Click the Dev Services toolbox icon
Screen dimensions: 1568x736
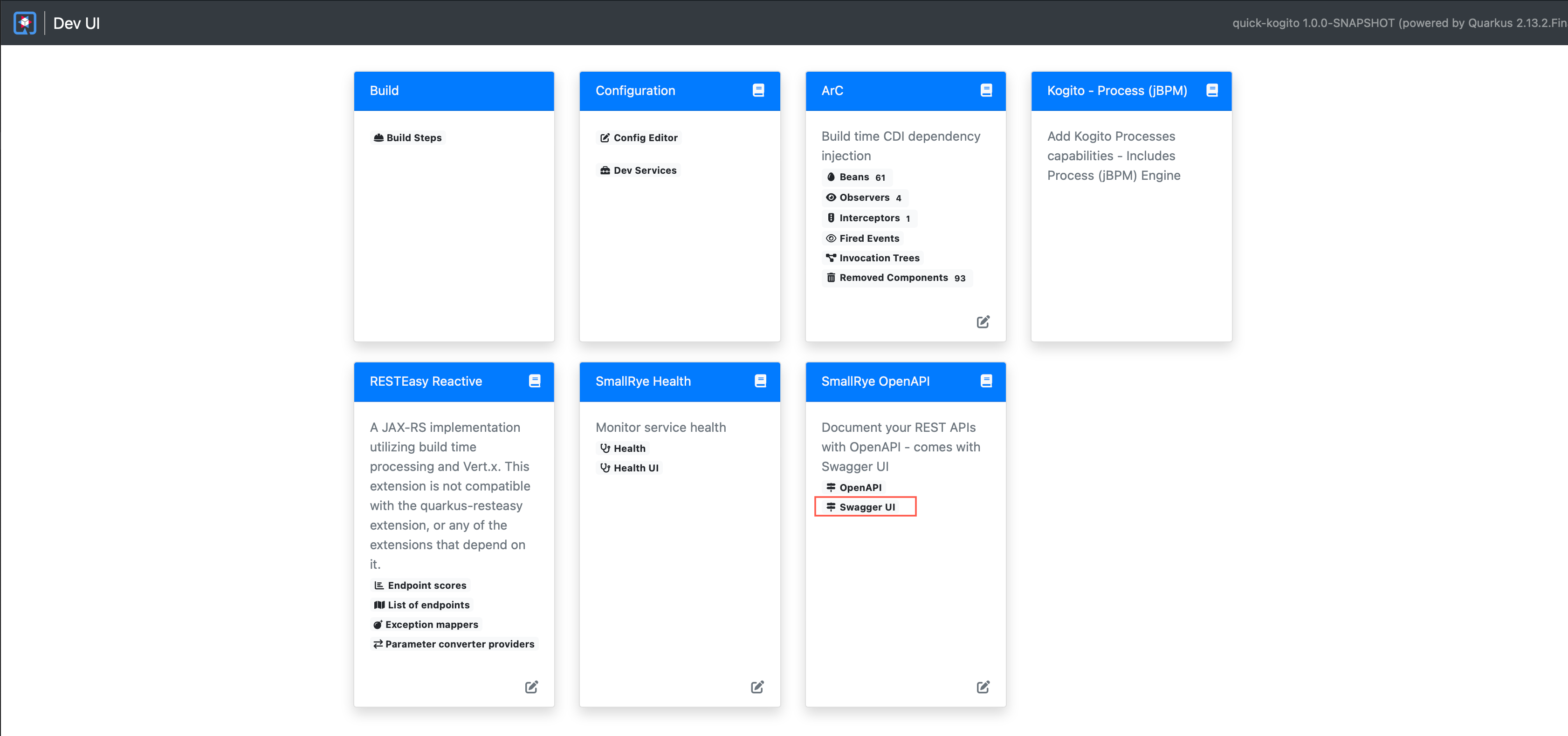(605, 170)
